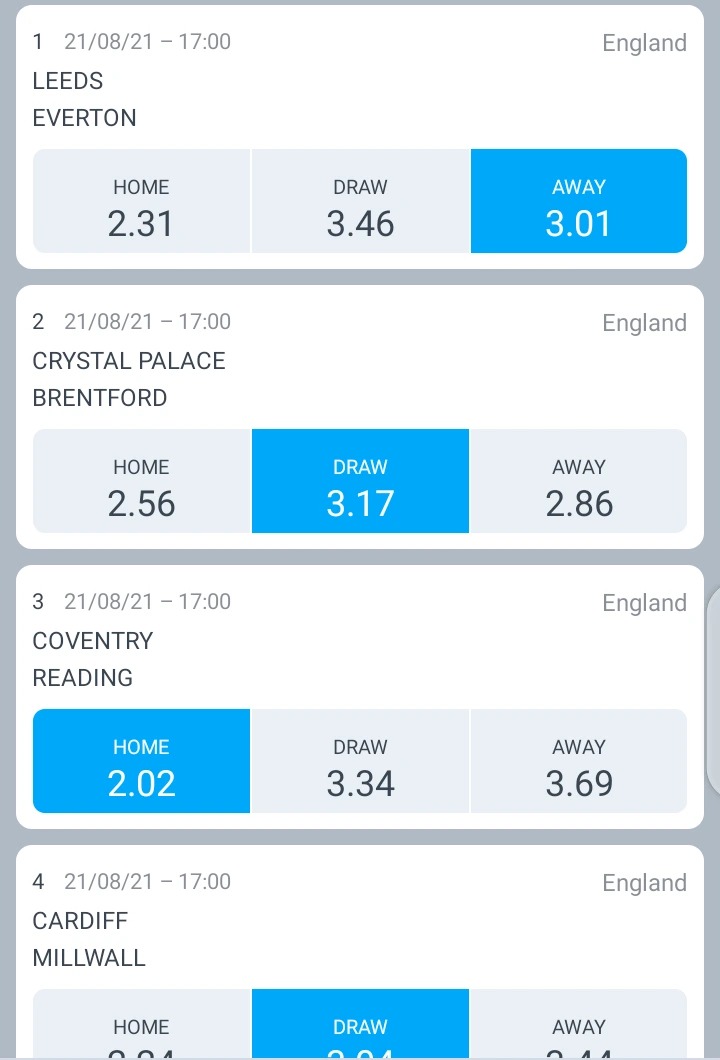The width and height of the screenshot is (720, 1060).
Task: Click the side handle on right edge
Action: [x=713, y=692]
